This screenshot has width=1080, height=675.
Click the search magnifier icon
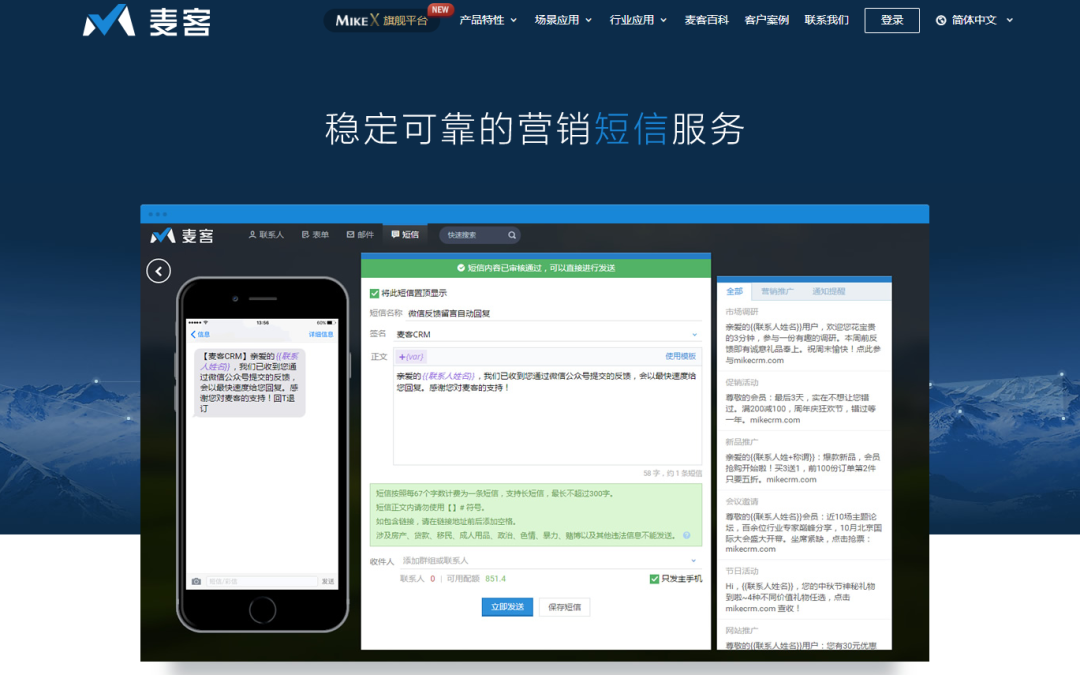click(x=512, y=235)
